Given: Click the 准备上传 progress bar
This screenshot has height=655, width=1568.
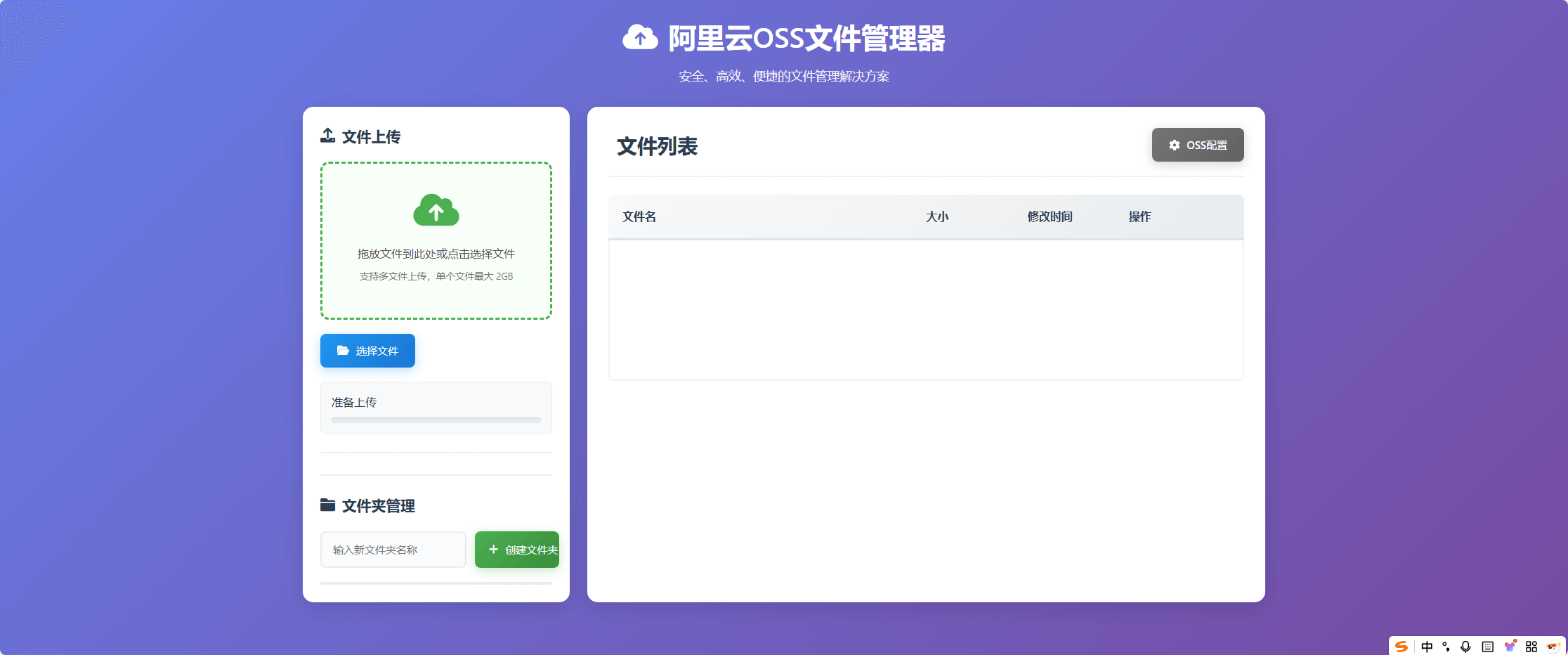Looking at the screenshot, I should tap(436, 420).
